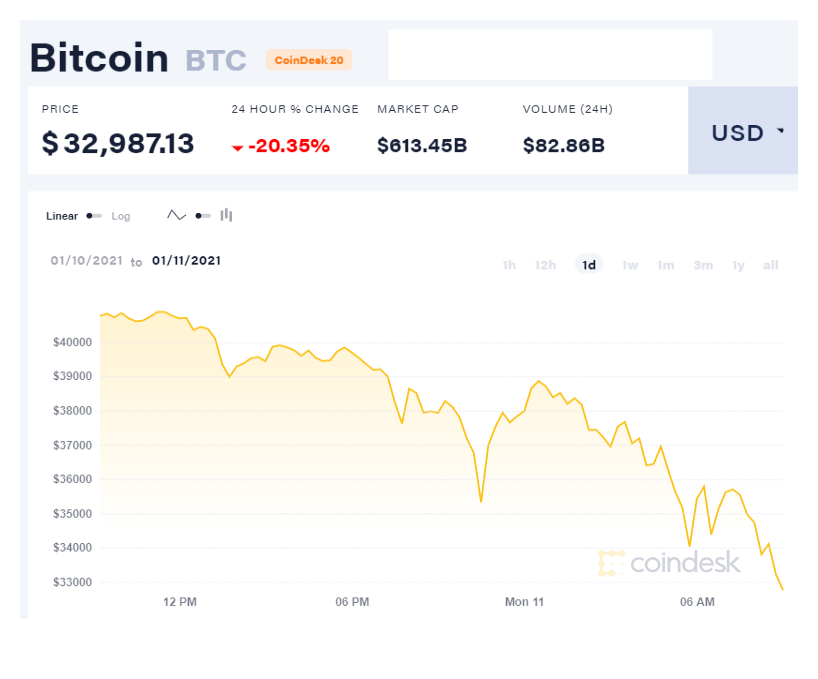818x679 pixels.
Task: Choose the Linear scale label
Action: pyautogui.click(x=62, y=216)
